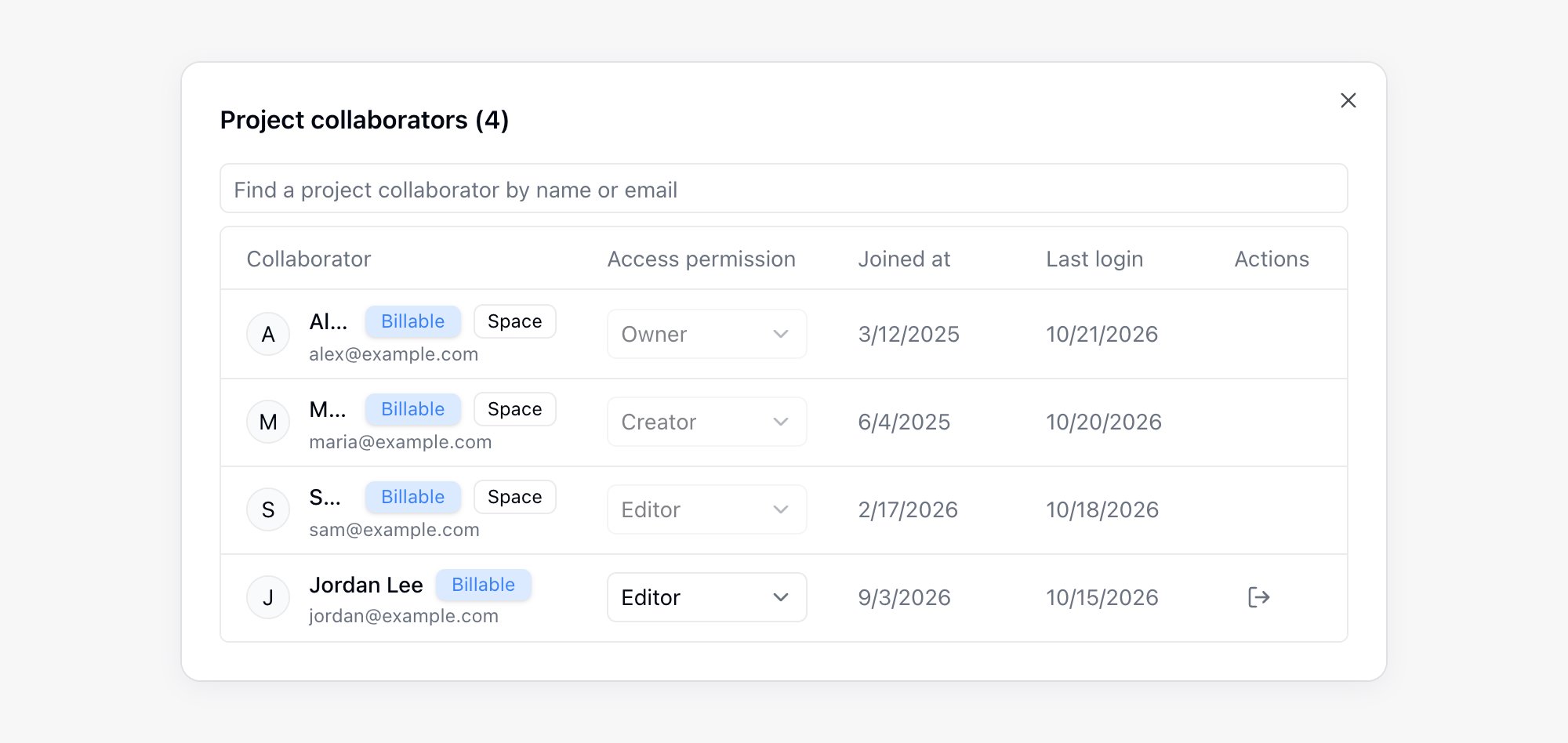Click the Jordan Lee name

point(366,585)
